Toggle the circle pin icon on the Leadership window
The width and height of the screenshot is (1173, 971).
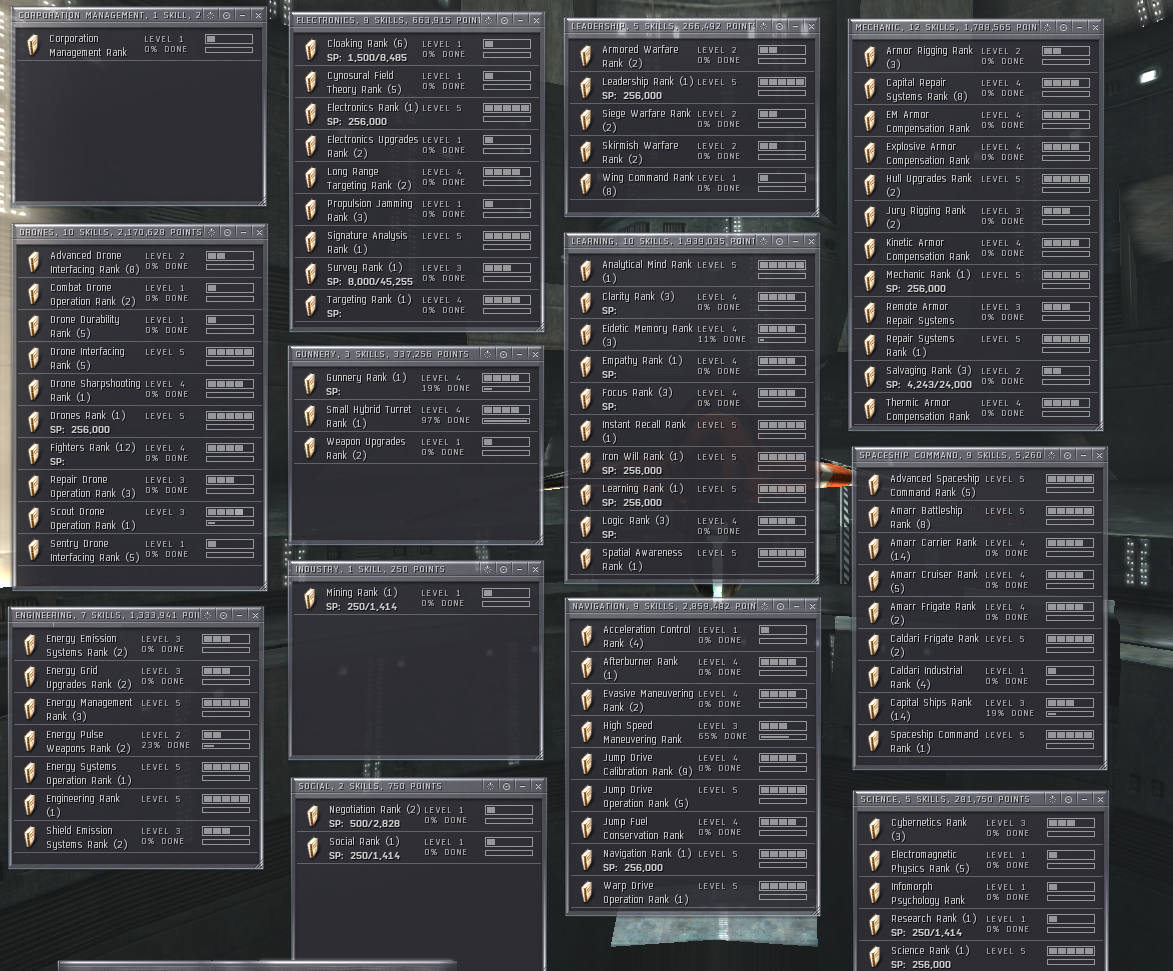780,26
